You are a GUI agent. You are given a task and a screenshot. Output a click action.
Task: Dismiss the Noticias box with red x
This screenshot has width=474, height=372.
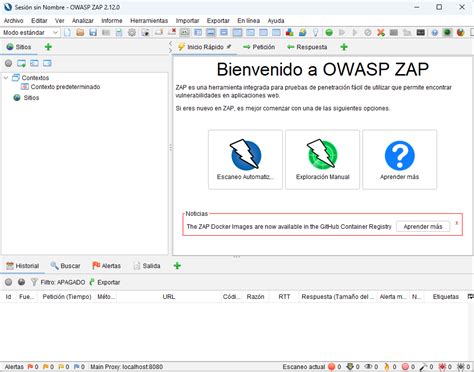point(457,223)
